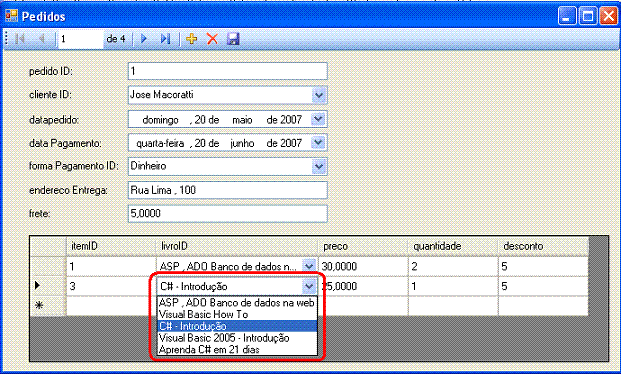
Task: Click the 'domingo' part of datapedido
Action: tap(160, 120)
